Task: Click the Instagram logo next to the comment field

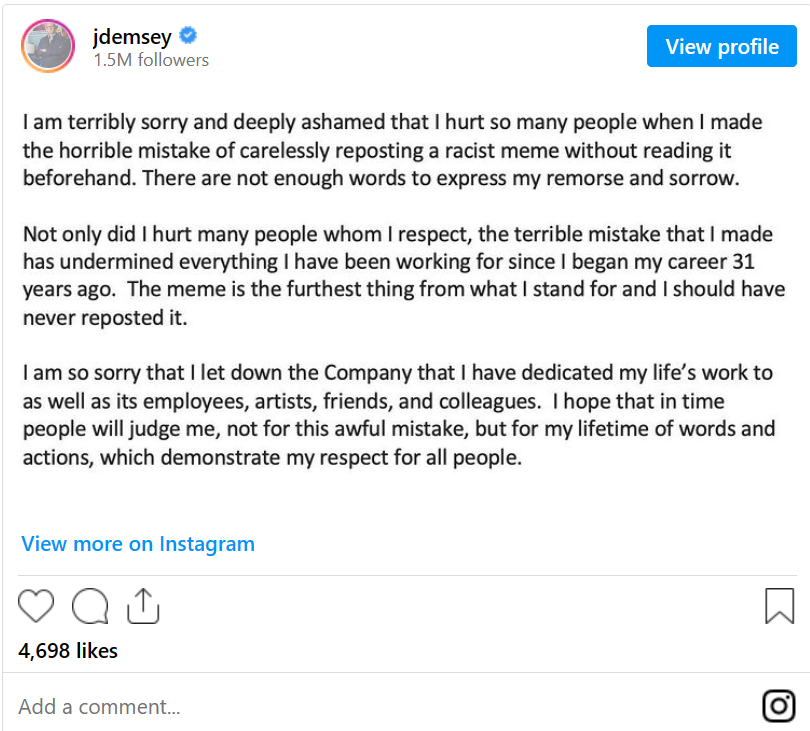Action: (779, 706)
